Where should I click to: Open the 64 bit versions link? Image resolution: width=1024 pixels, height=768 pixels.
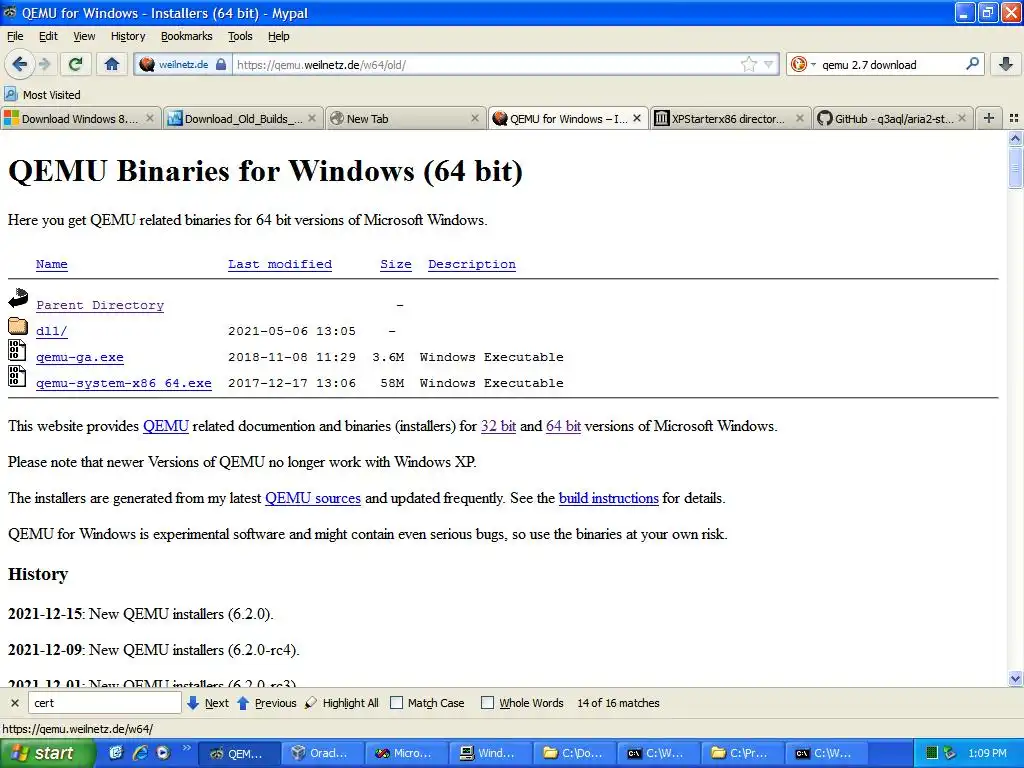pos(563,426)
